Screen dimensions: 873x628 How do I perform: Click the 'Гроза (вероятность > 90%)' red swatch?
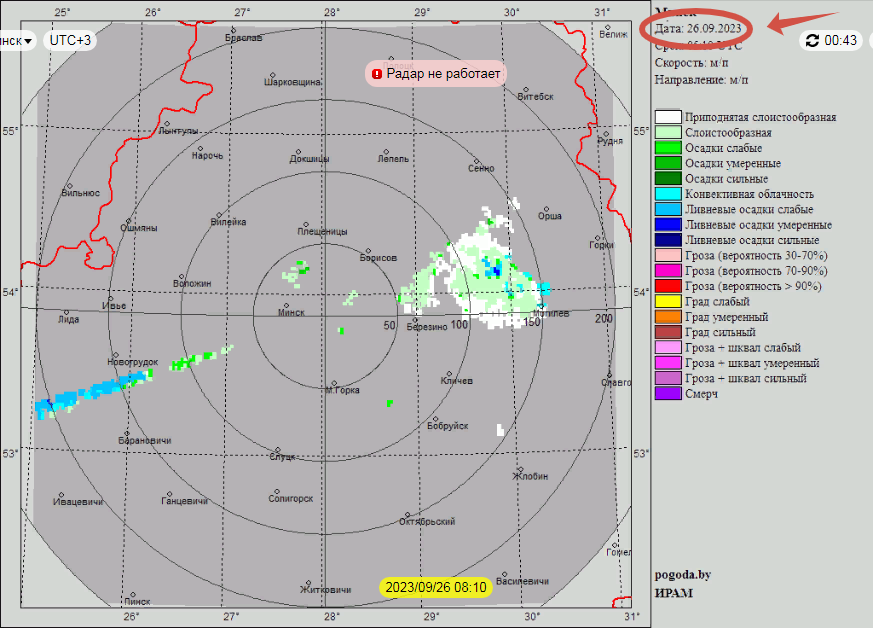click(x=668, y=286)
